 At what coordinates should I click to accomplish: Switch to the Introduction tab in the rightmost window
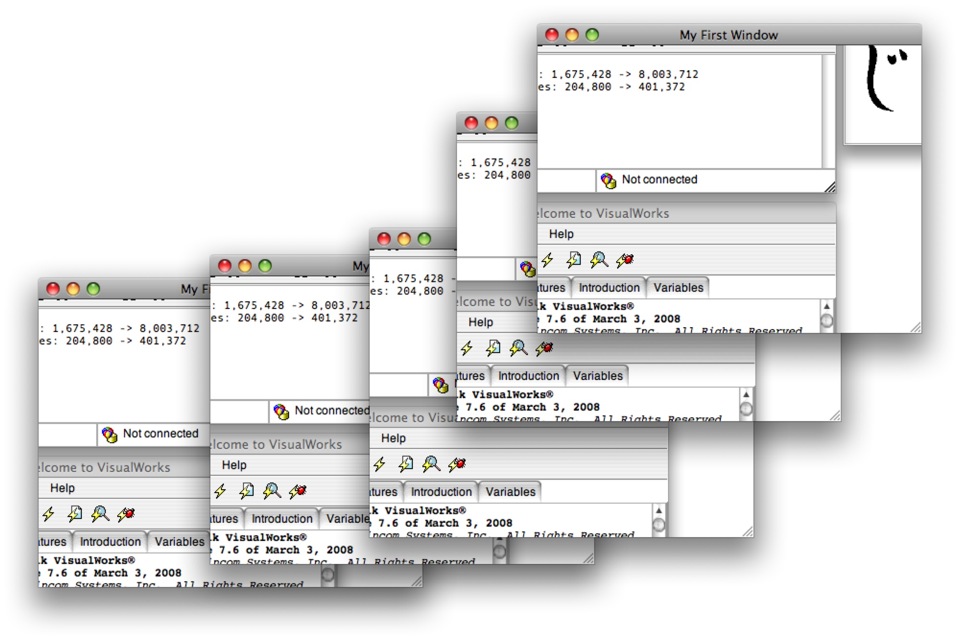pos(609,288)
